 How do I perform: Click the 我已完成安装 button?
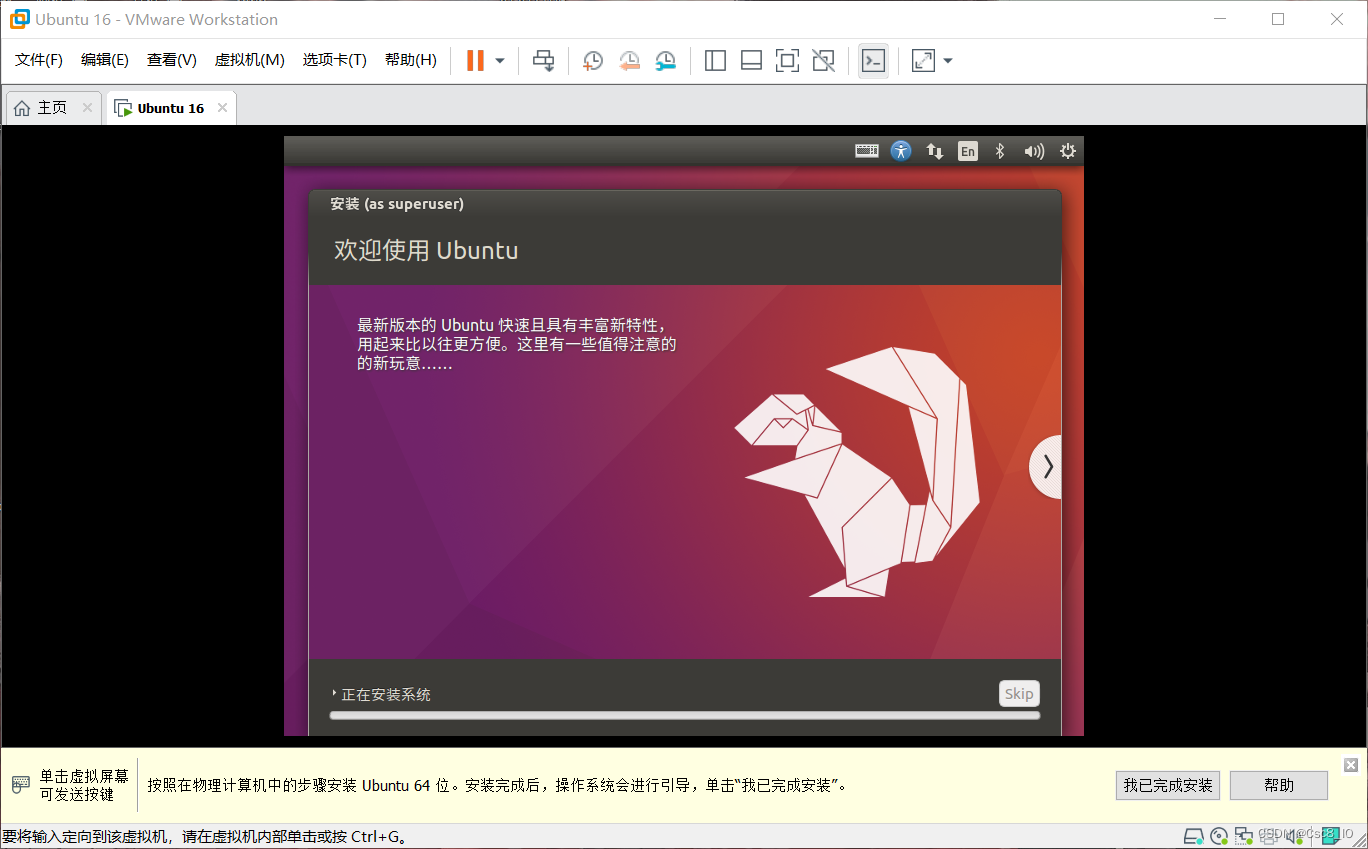coord(1168,785)
